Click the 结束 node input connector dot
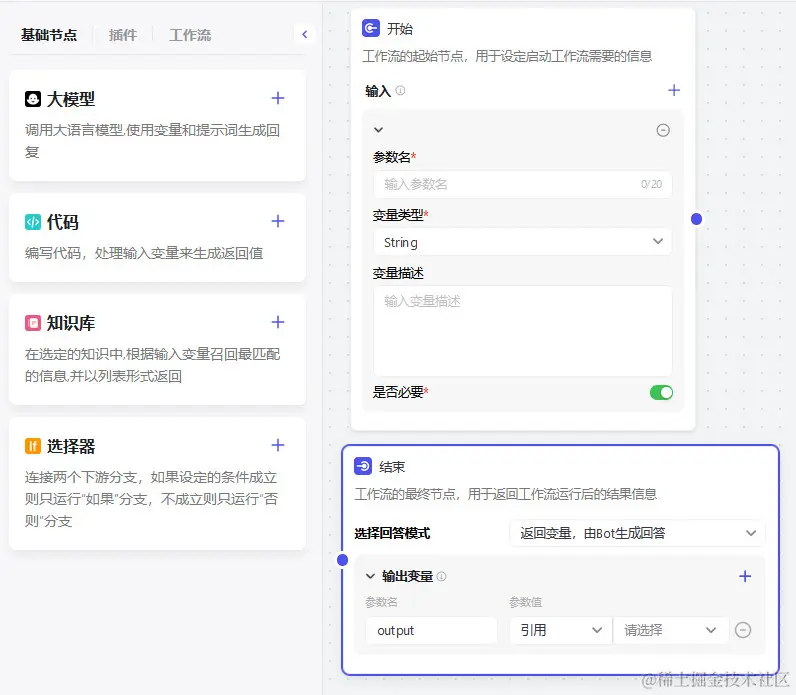796x695 pixels. point(343,560)
